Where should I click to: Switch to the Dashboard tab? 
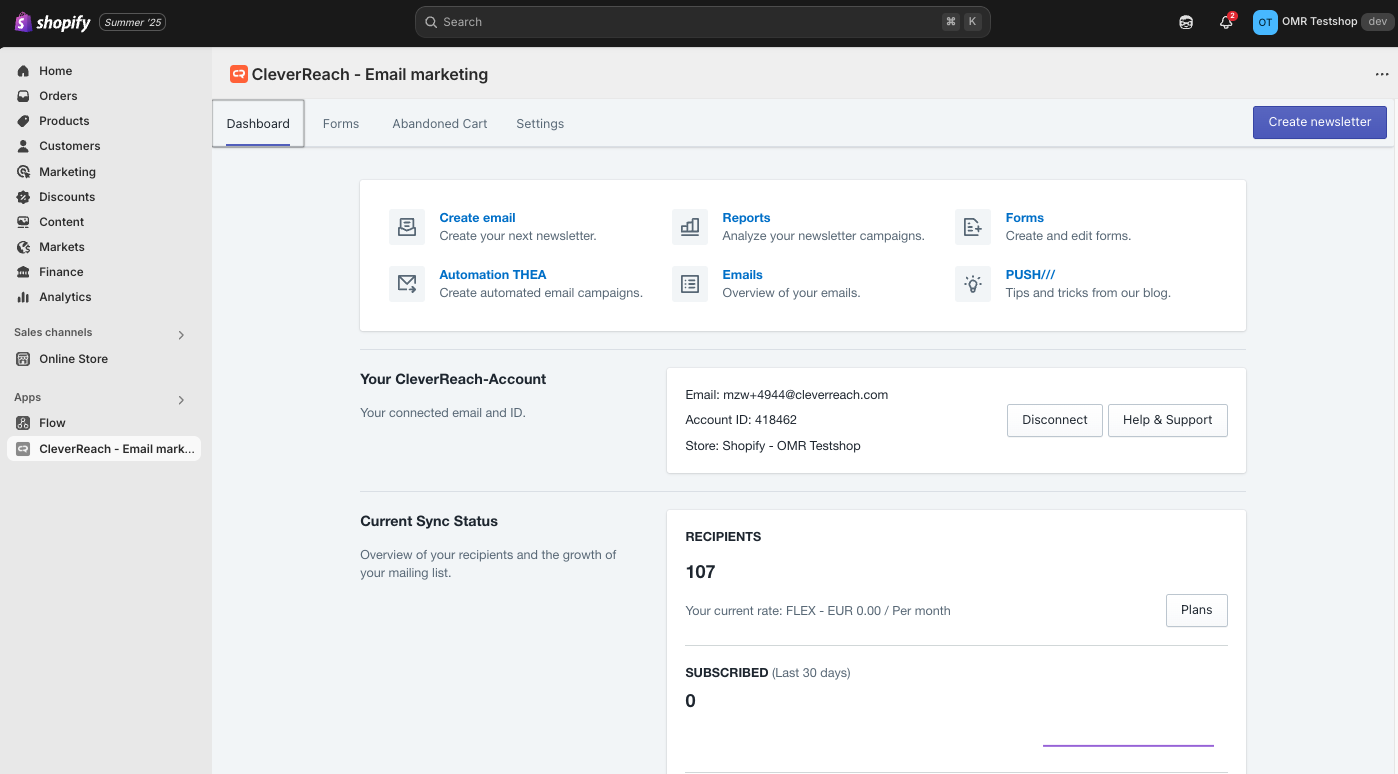point(258,124)
